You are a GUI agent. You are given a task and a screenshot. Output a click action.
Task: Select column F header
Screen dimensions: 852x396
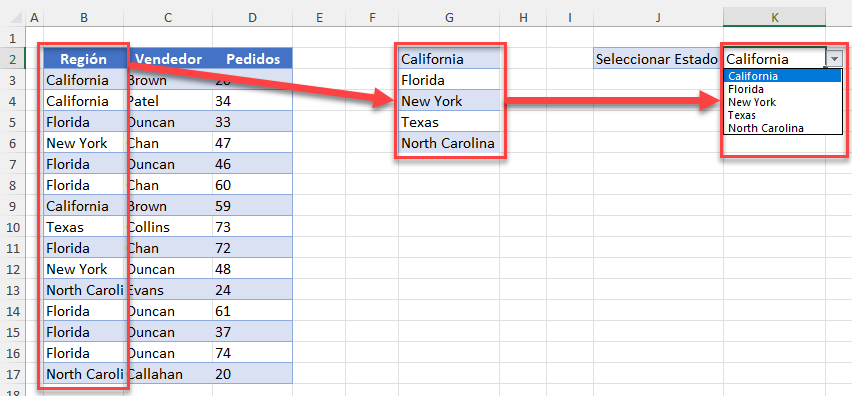tap(372, 18)
